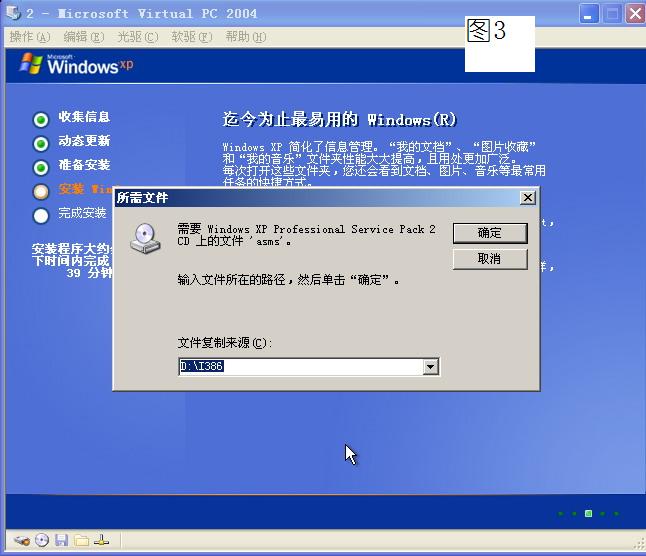Screen dimensions: 646x556
Task: Click the Windows XP flag logo
Action: point(31,64)
